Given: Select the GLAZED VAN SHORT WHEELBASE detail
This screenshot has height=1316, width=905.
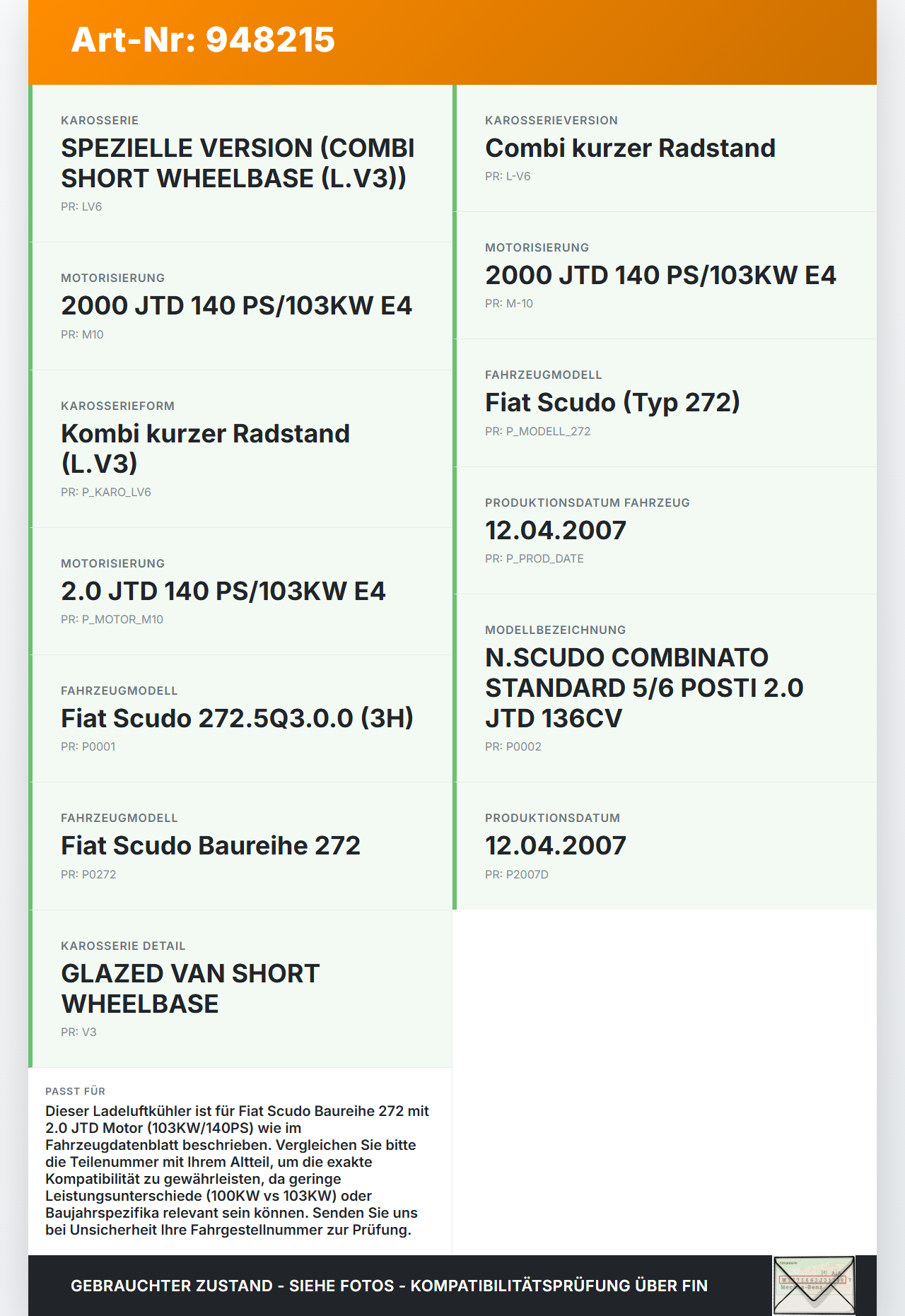Looking at the screenshot, I should [190, 988].
